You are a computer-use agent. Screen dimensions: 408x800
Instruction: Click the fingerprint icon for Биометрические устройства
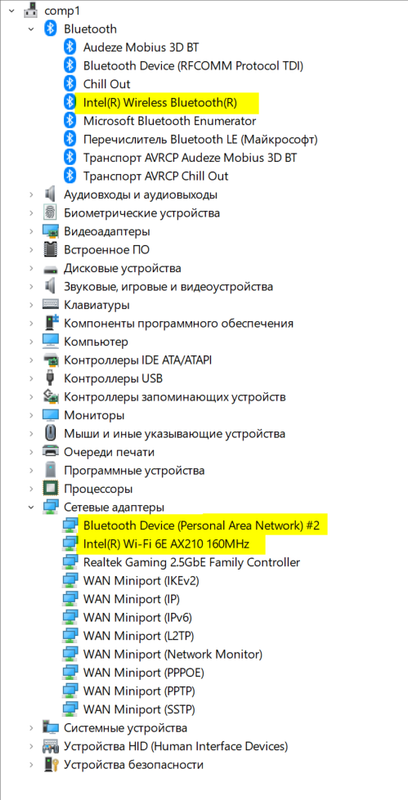(50, 213)
